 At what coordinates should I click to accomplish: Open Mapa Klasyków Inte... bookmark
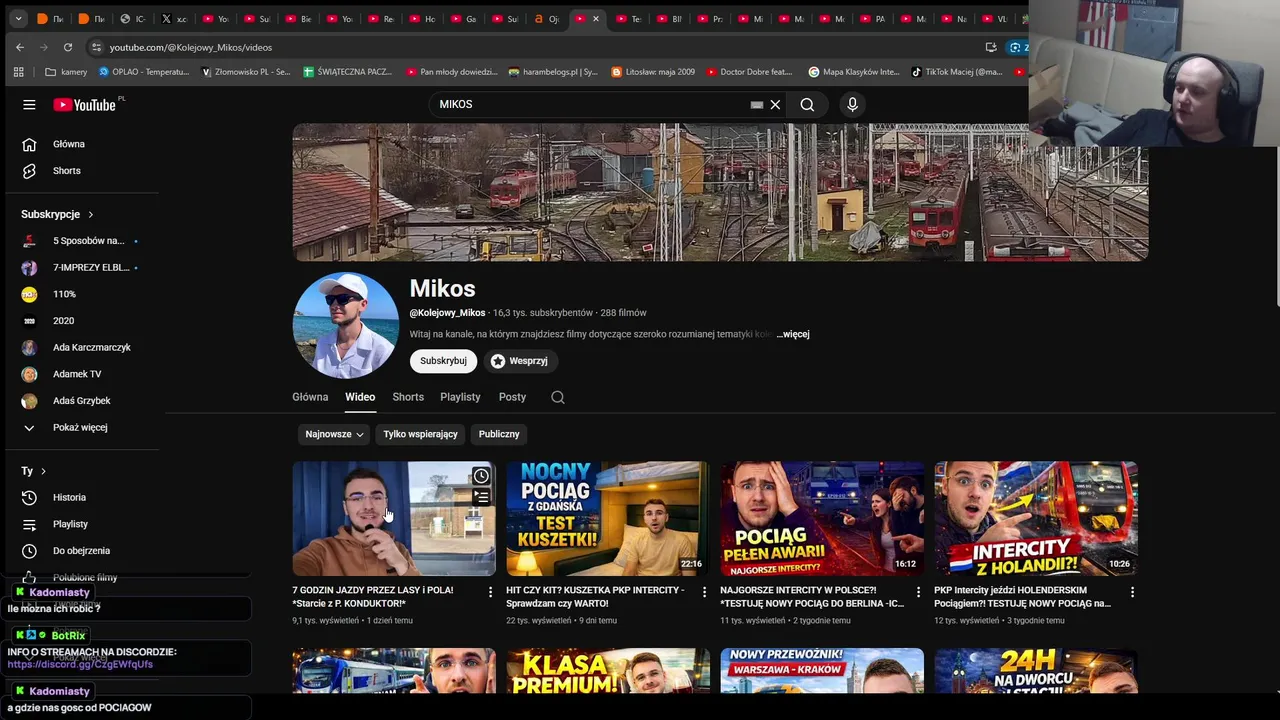point(854,72)
